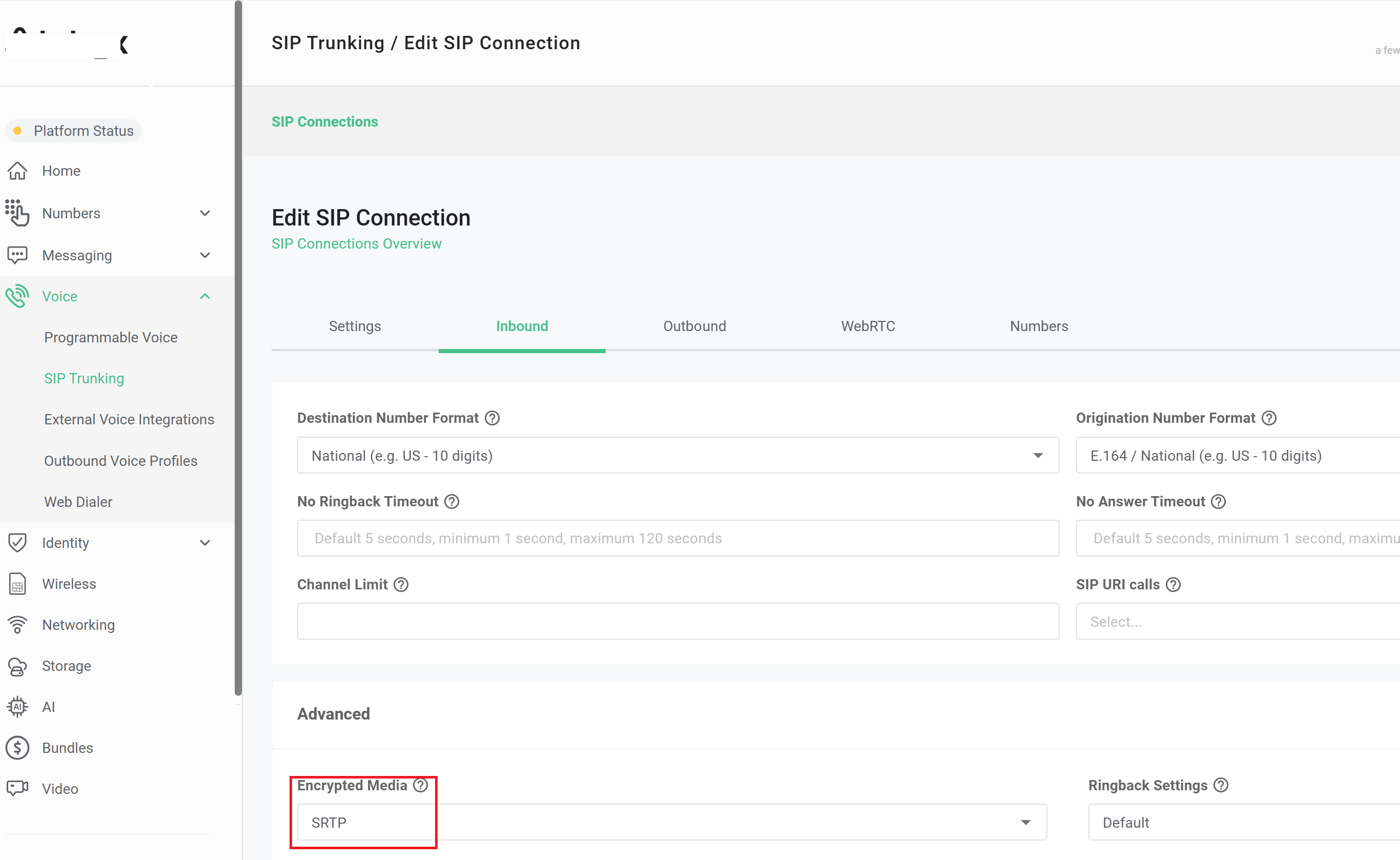Click the Messaging speech-bubble icon
The width and height of the screenshot is (1400, 860).
(x=17, y=255)
